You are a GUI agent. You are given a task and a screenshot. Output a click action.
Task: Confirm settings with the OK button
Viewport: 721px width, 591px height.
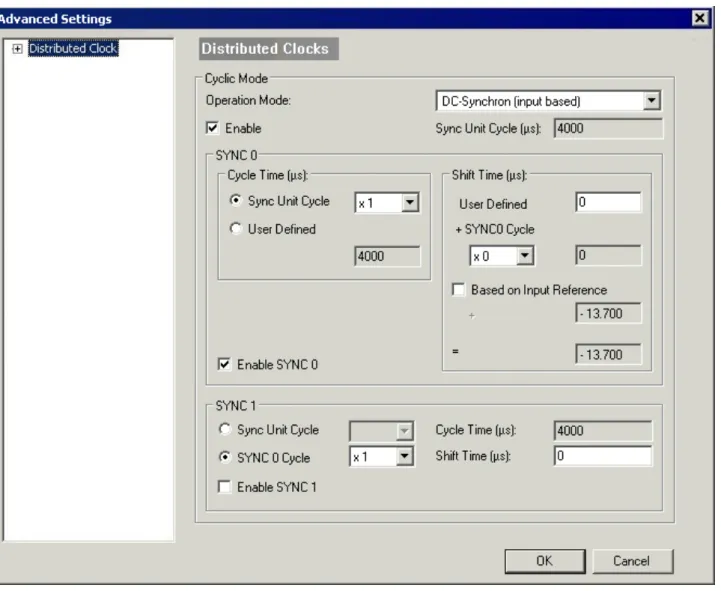[x=545, y=561]
